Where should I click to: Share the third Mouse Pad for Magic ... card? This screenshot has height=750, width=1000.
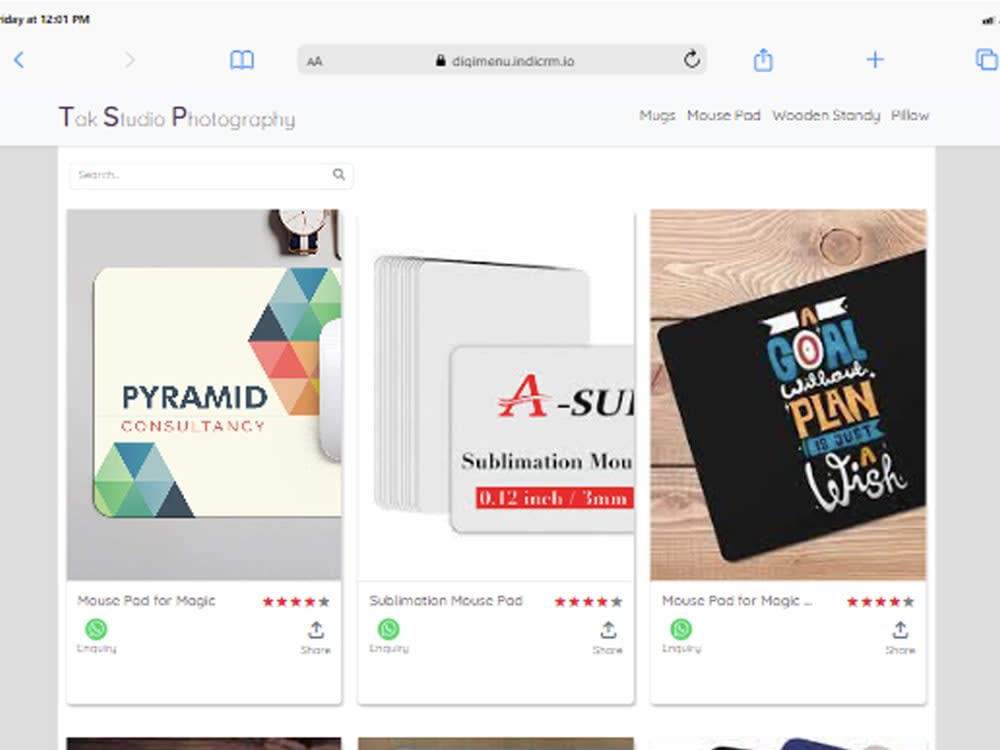(900, 638)
